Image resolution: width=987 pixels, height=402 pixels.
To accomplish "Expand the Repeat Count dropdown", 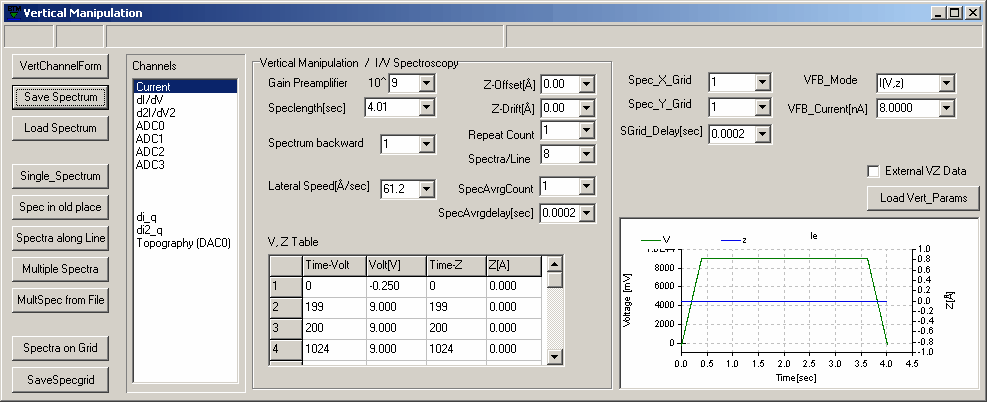I will [587, 130].
